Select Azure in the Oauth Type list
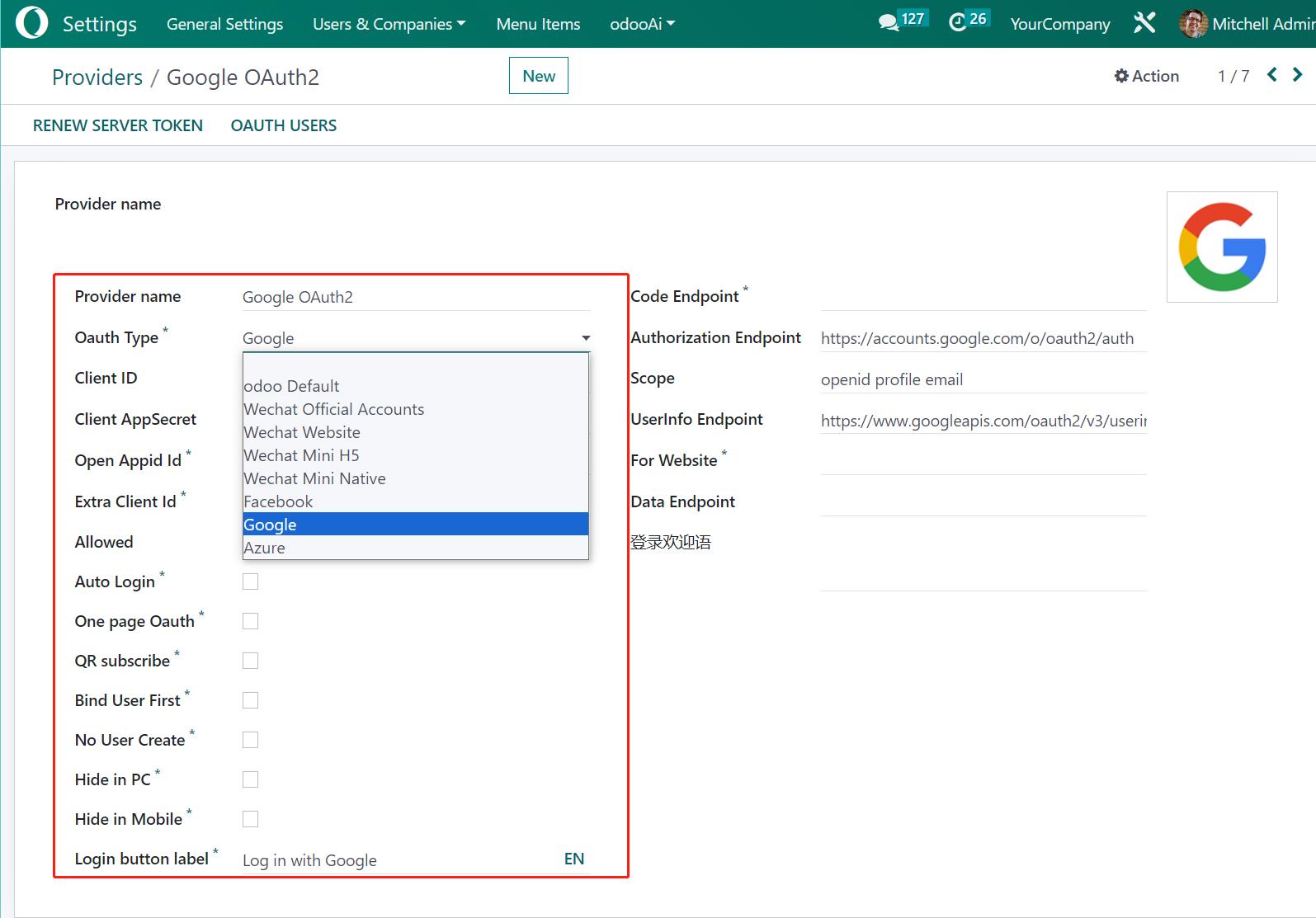The height and width of the screenshot is (918, 1316). pyautogui.click(x=416, y=548)
